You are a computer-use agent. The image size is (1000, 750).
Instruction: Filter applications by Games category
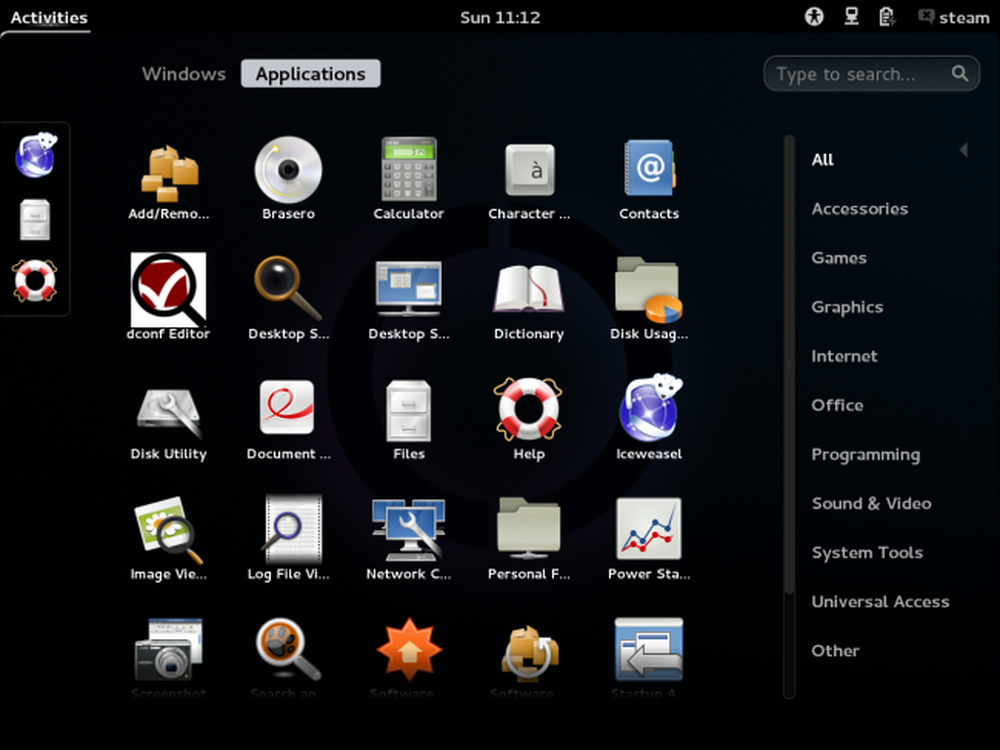pyautogui.click(x=839, y=258)
